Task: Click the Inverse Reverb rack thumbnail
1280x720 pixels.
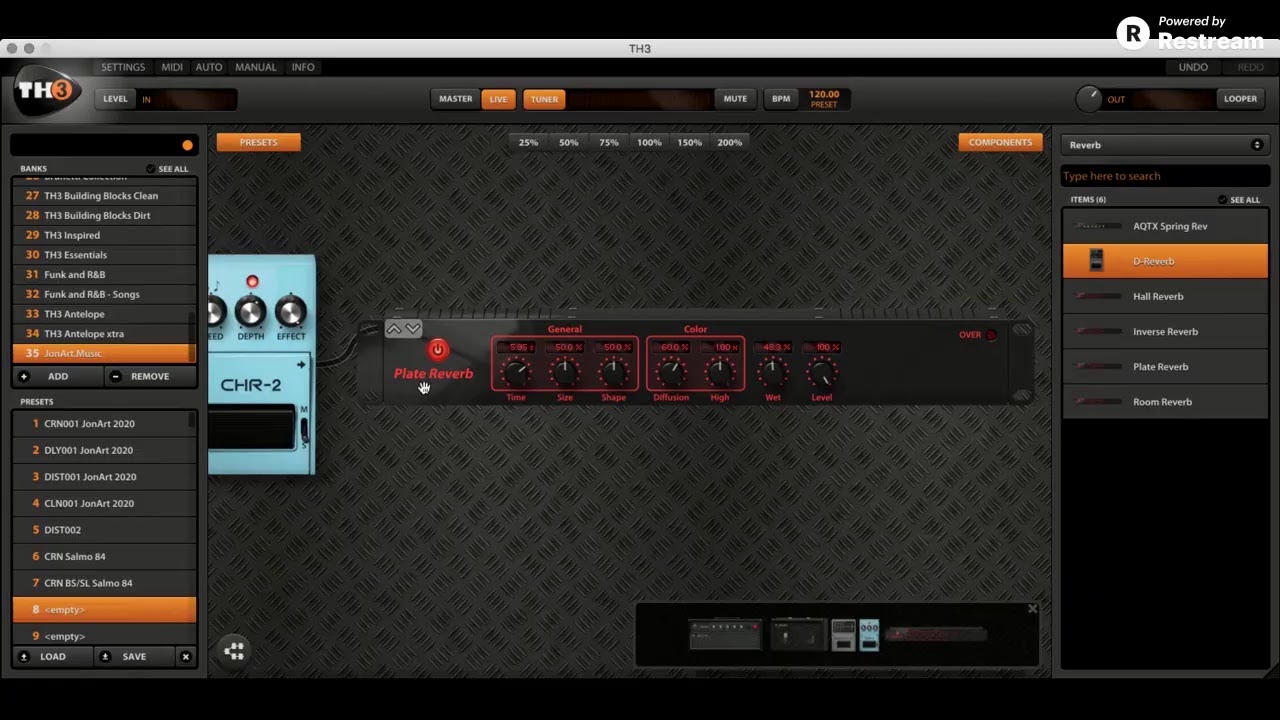Action: coord(1098,331)
